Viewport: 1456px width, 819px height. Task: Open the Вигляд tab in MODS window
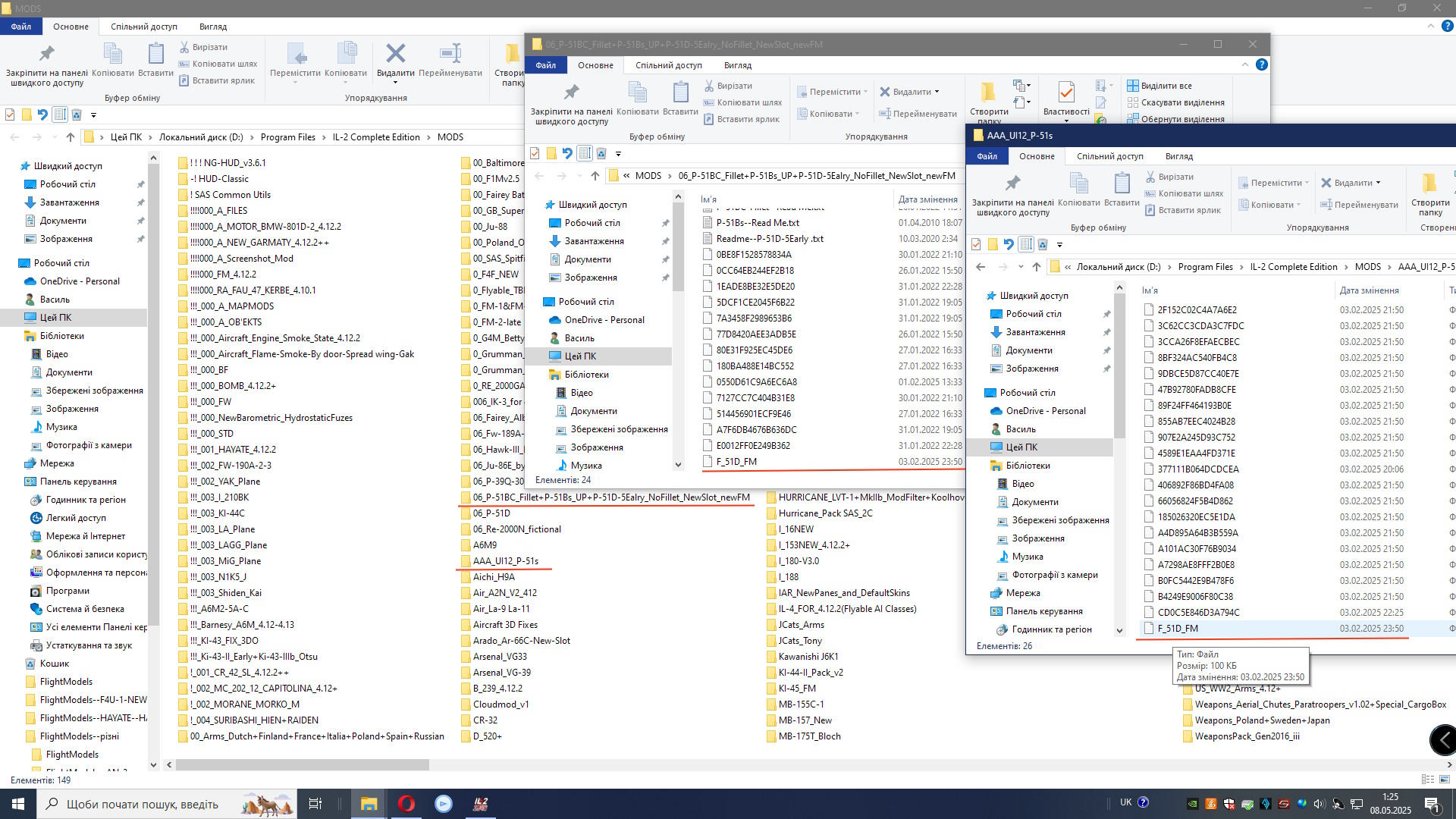pos(213,27)
